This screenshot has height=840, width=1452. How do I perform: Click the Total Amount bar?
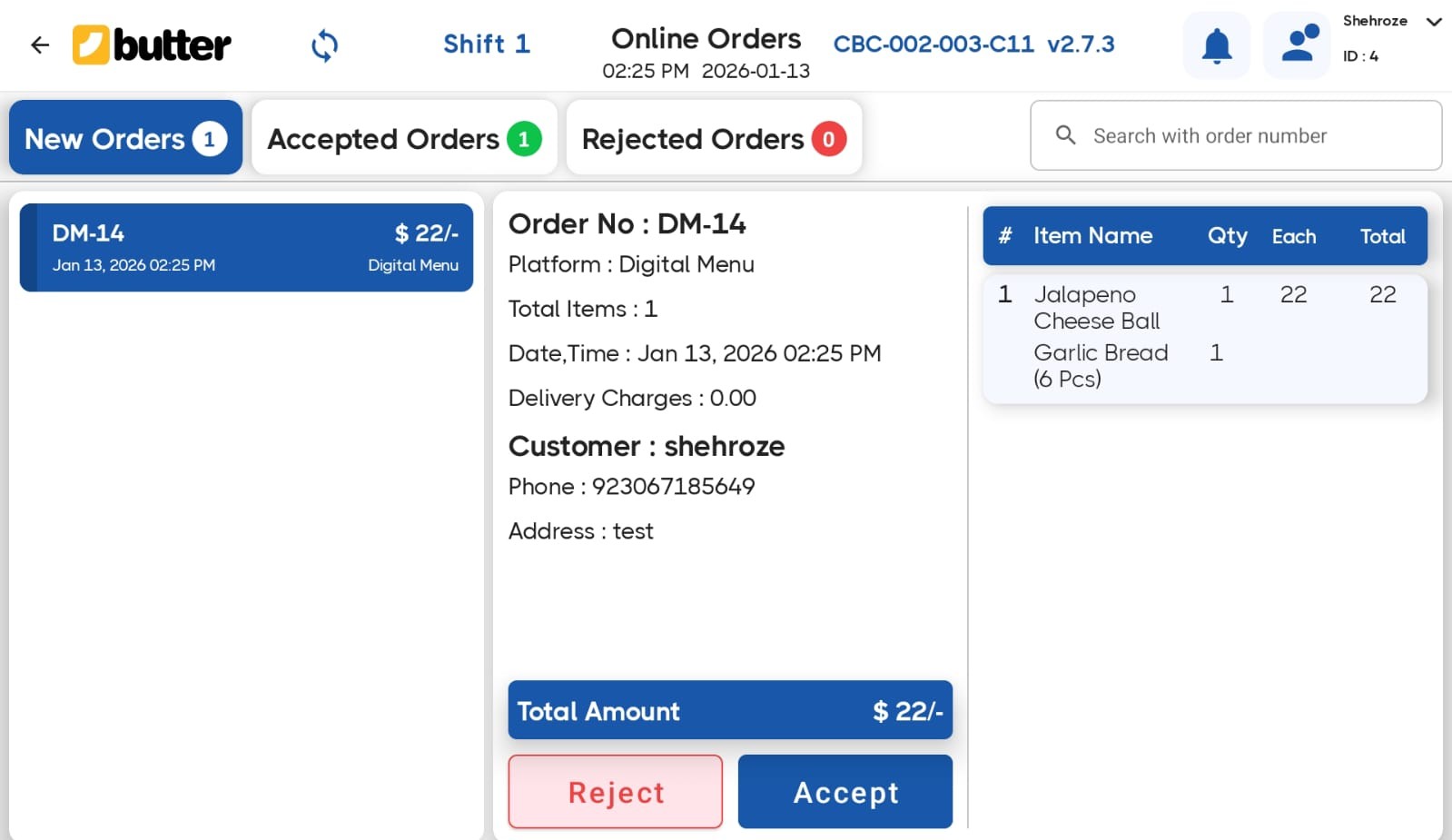point(730,711)
